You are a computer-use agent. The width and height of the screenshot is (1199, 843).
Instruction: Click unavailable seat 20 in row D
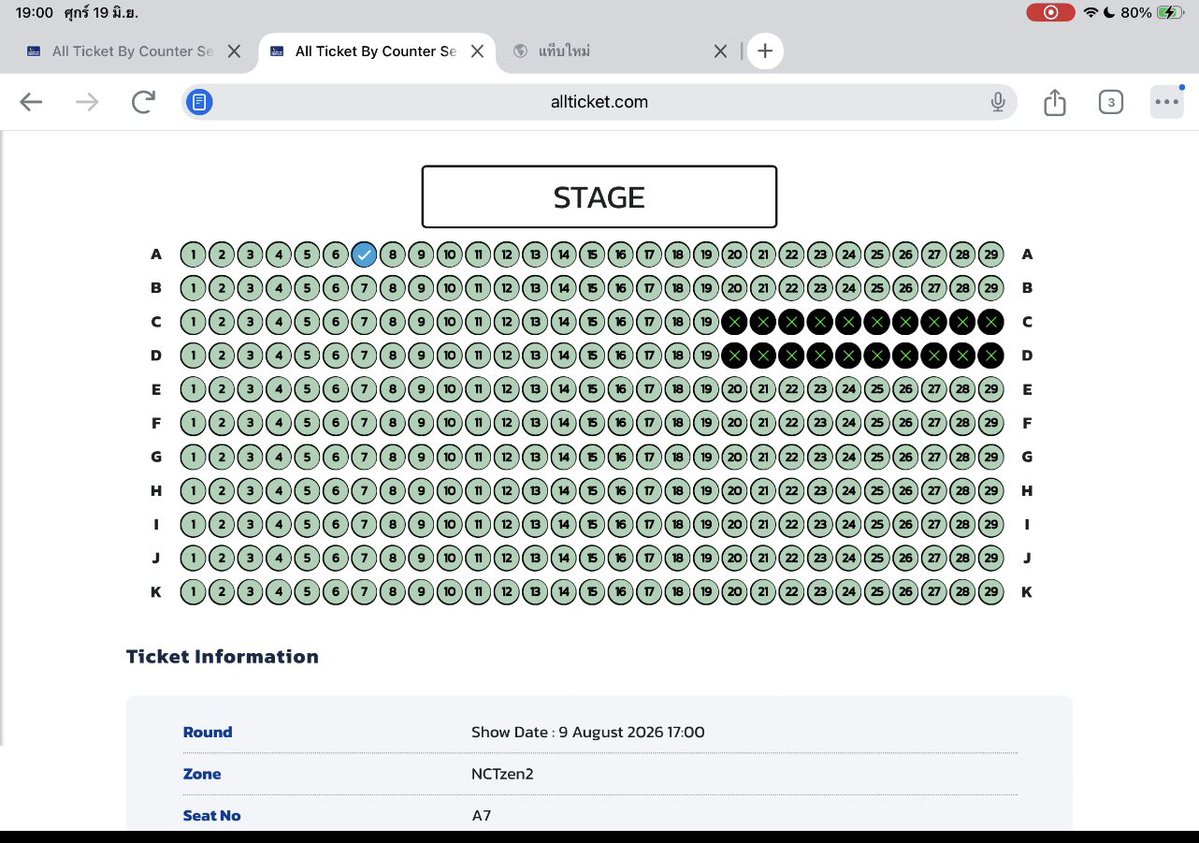[x=734, y=355]
